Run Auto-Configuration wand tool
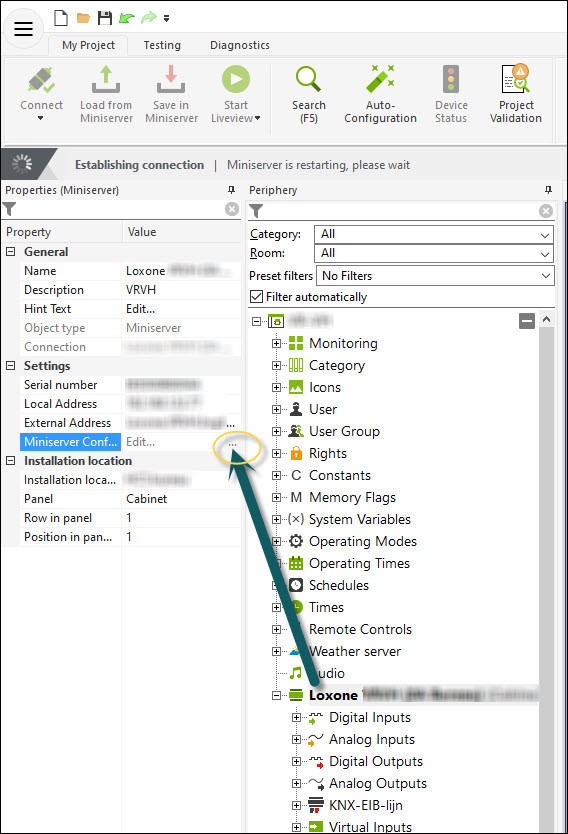Viewport: 568px width, 834px height. (x=380, y=80)
